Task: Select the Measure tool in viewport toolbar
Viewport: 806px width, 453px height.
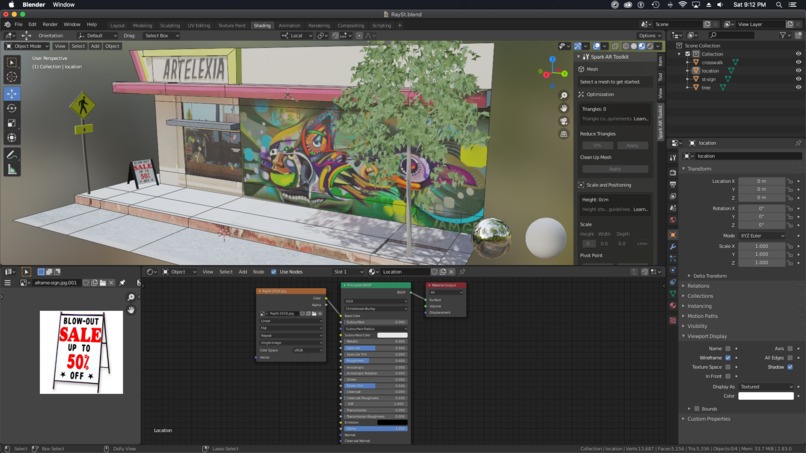Action: [x=11, y=169]
